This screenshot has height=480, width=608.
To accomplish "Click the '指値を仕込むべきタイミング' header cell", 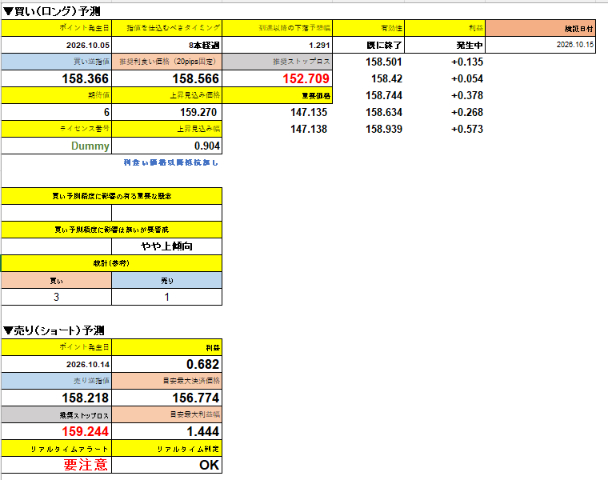I will point(167,28).
